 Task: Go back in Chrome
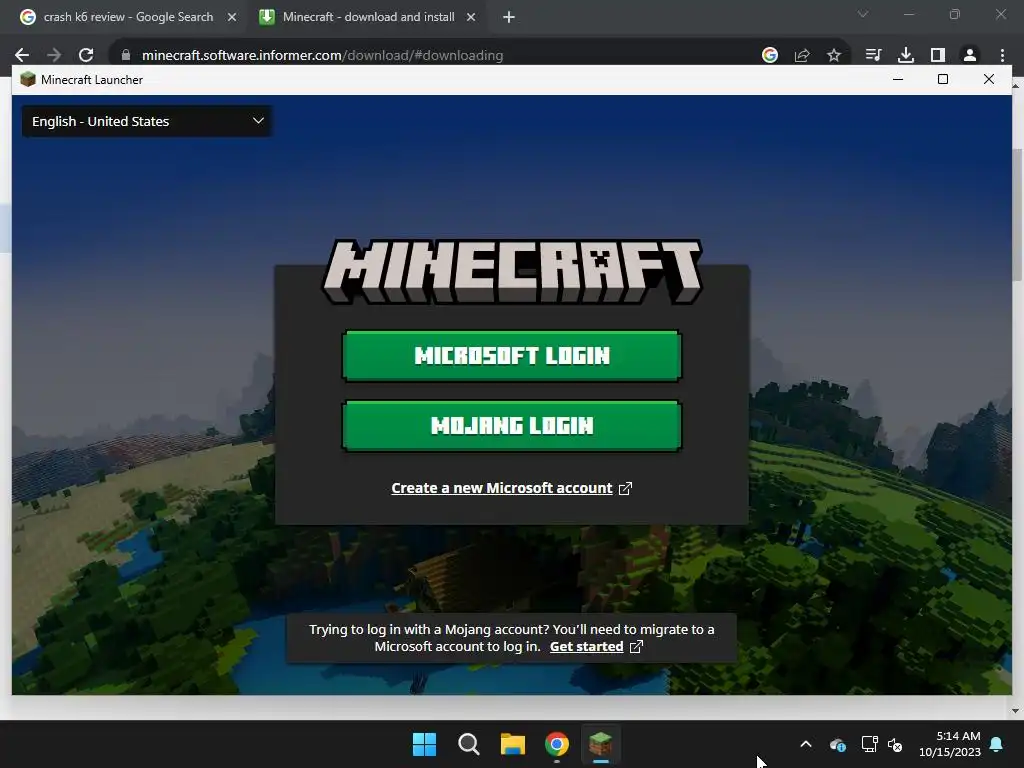(x=22, y=55)
